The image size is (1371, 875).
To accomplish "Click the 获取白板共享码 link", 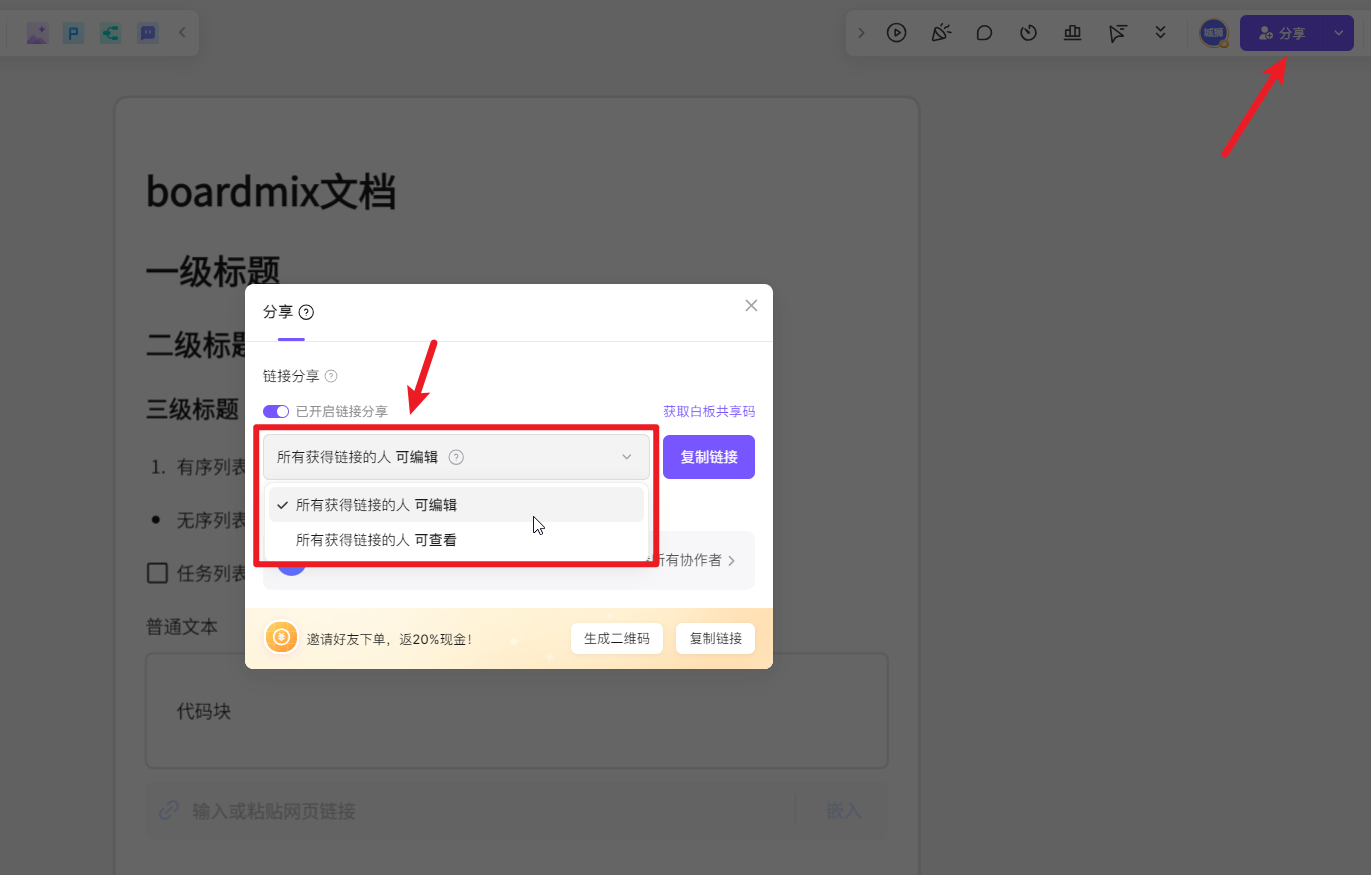I will 709,411.
